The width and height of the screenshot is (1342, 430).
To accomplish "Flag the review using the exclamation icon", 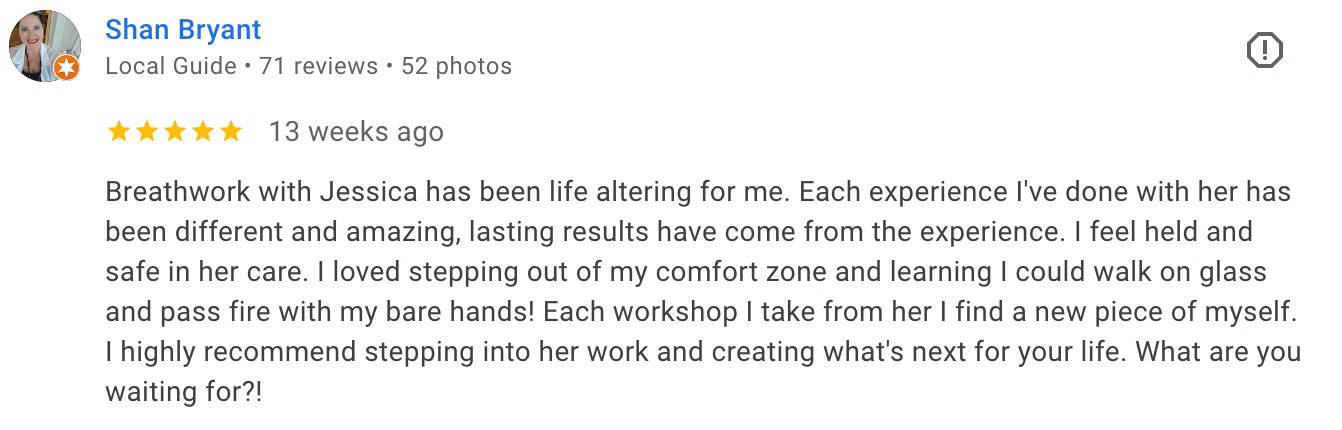I will tap(1265, 49).
